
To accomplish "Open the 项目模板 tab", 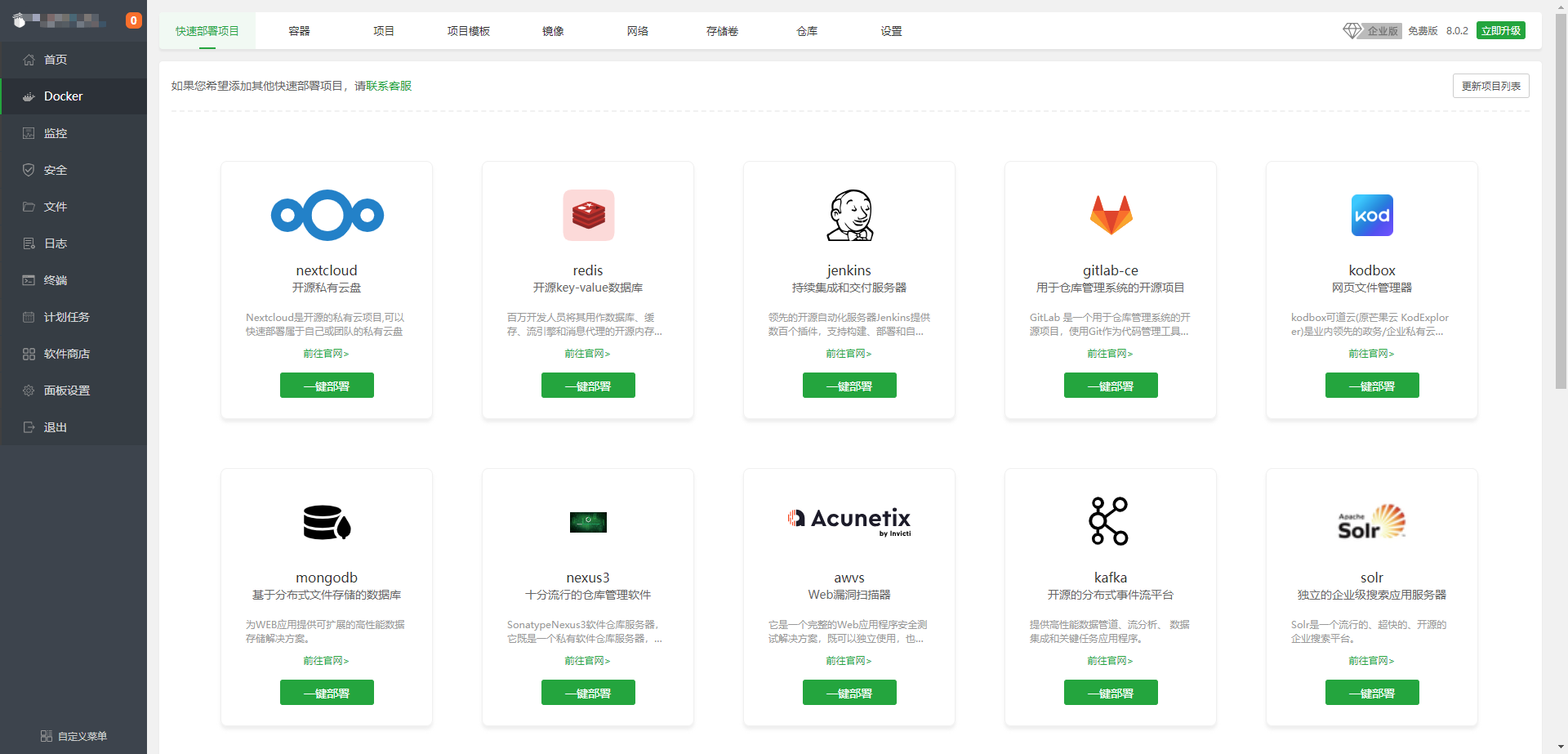I will point(468,31).
